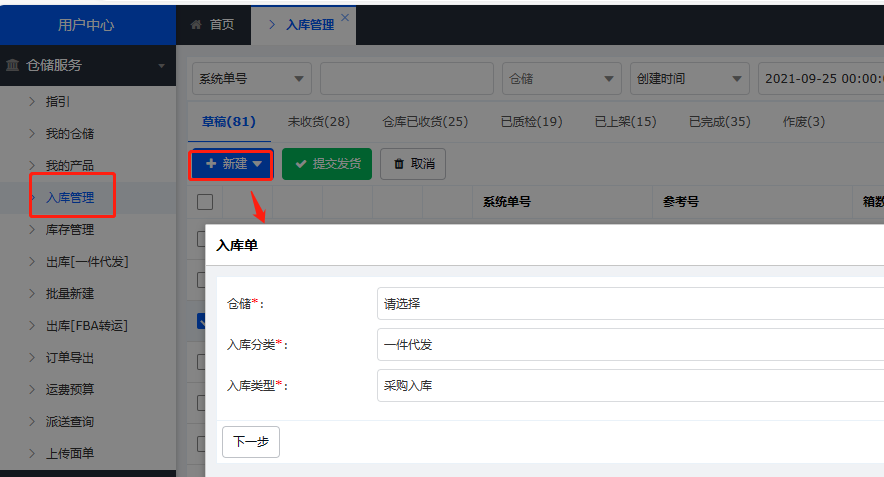Toggle the select-all checkbox in table header
The height and width of the screenshot is (477, 884).
click(205, 202)
